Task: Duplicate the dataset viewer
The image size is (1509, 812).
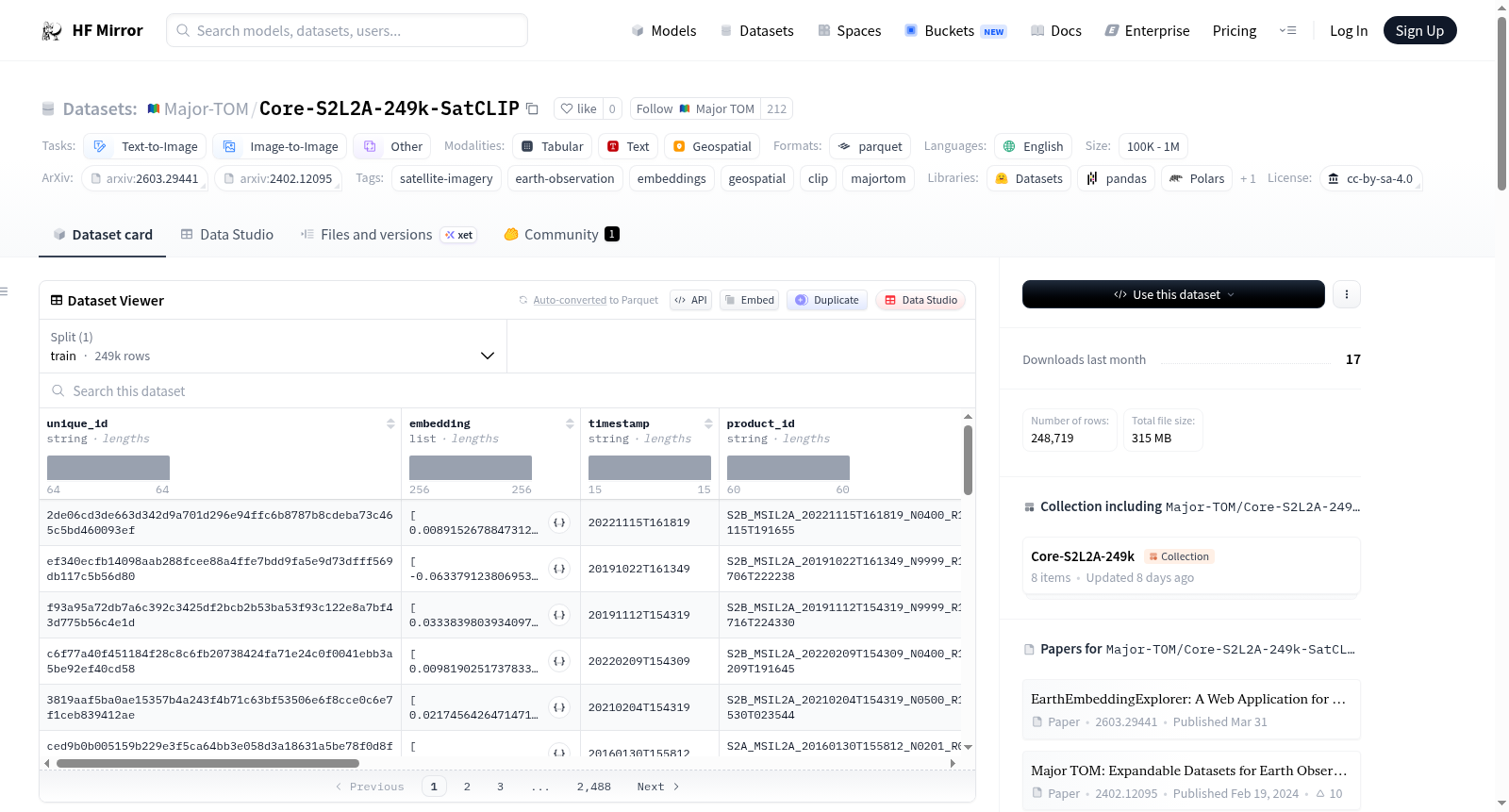Action: pos(826,300)
